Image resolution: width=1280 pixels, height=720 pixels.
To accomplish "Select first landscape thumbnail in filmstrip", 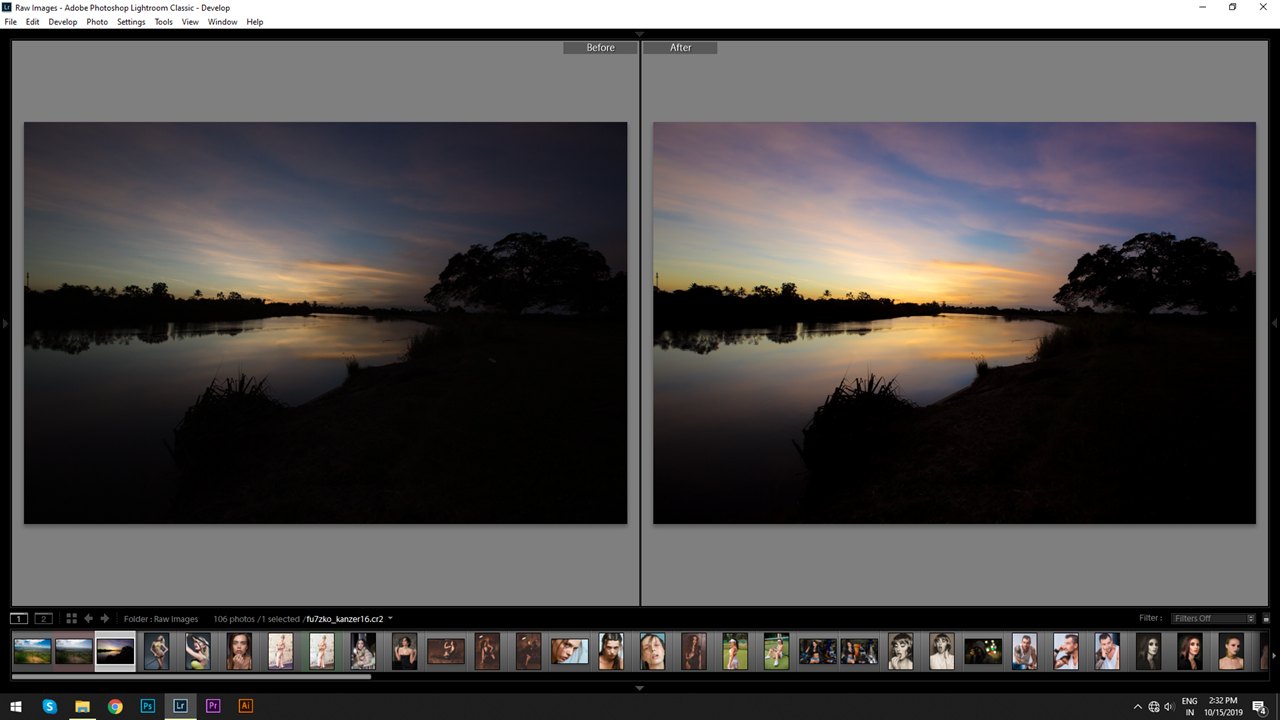I will pos(32,651).
